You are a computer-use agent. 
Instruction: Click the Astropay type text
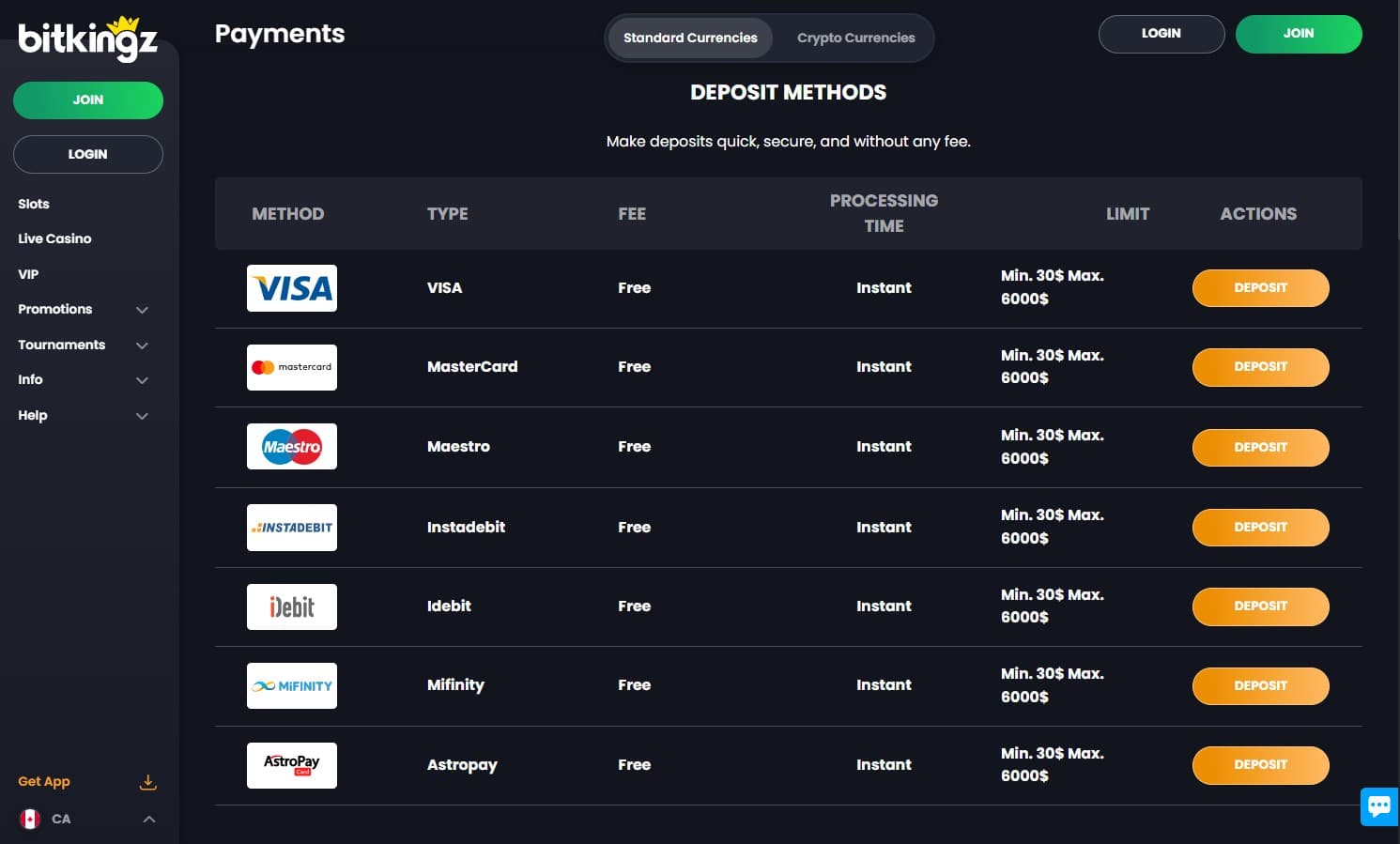pos(462,765)
